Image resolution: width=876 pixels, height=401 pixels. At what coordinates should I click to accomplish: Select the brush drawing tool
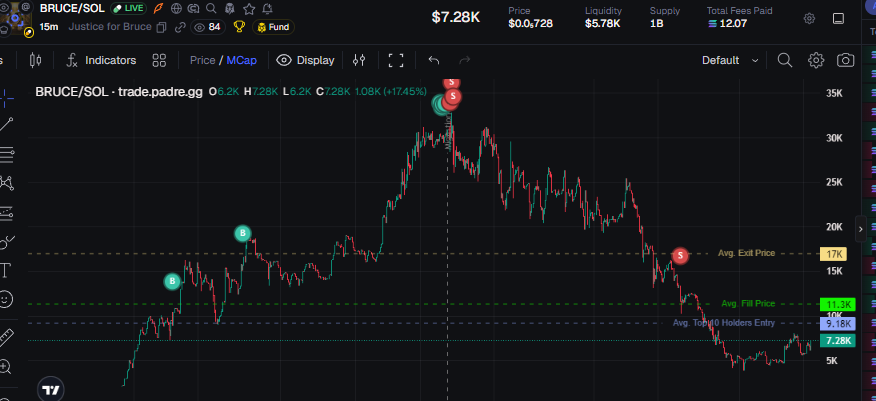click(7, 242)
